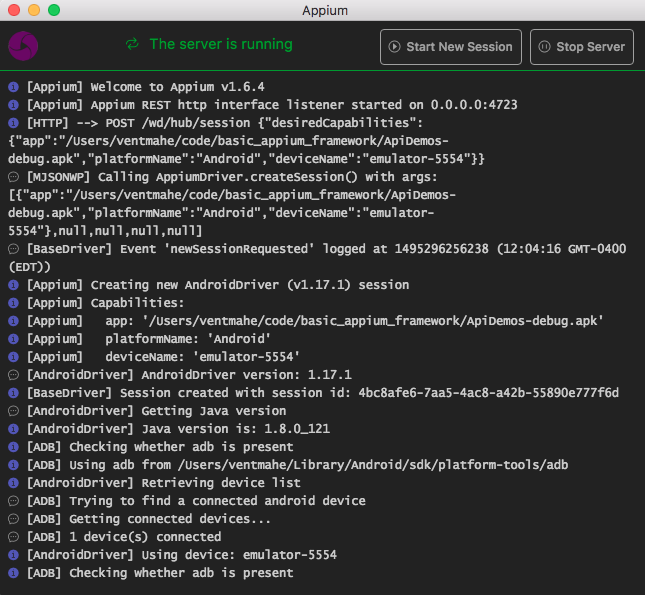Click debug icon beside 'Trying to find a connected android device'

click(x=13, y=501)
